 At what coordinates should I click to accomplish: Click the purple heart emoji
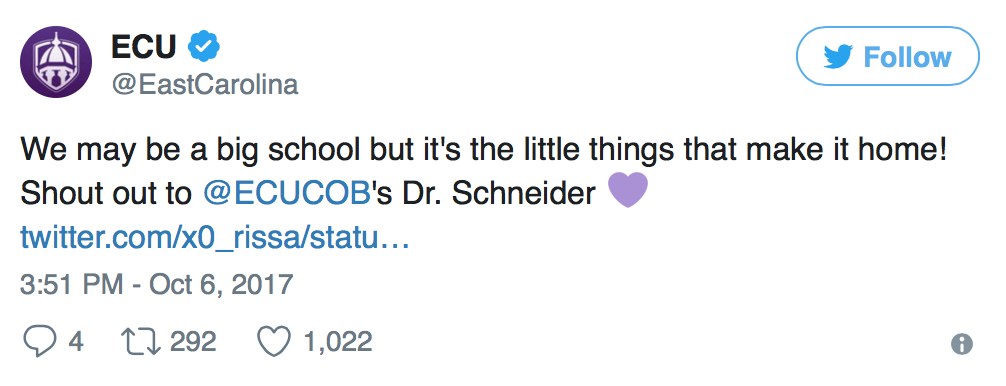(x=628, y=191)
